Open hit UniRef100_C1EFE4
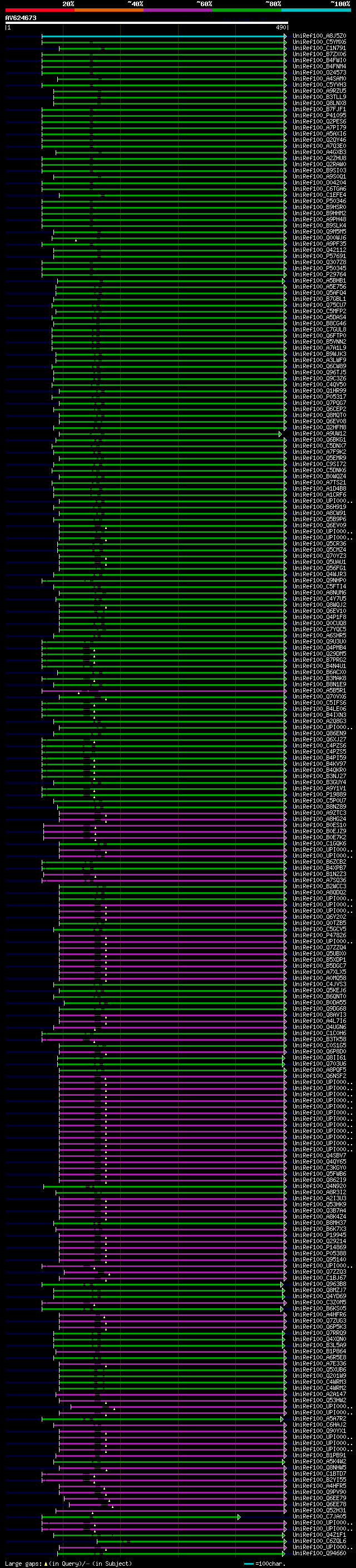The height and width of the screenshot is (1568, 356). click(x=319, y=195)
